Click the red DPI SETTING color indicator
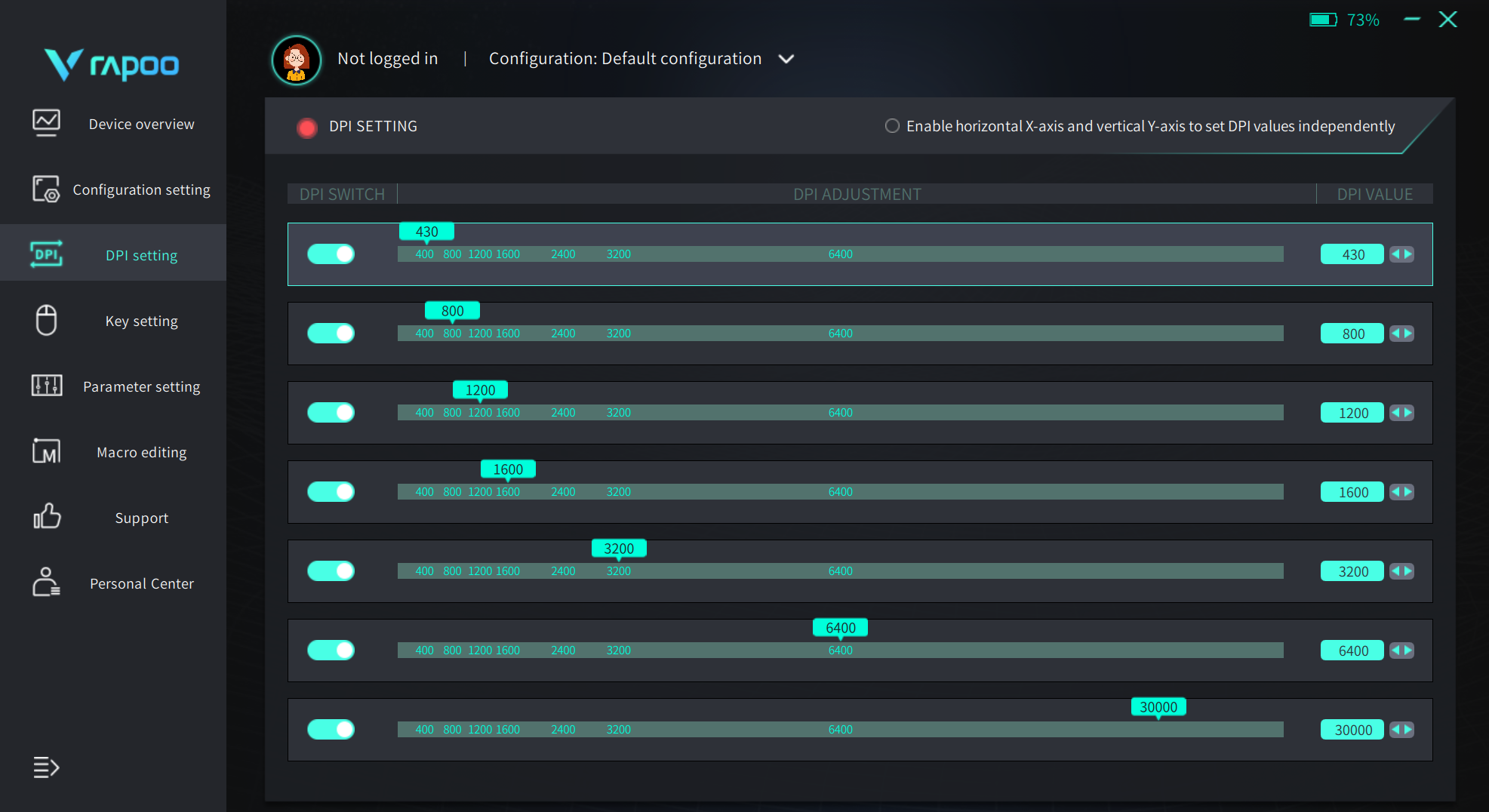This screenshot has width=1489, height=812. pyautogui.click(x=306, y=128)
